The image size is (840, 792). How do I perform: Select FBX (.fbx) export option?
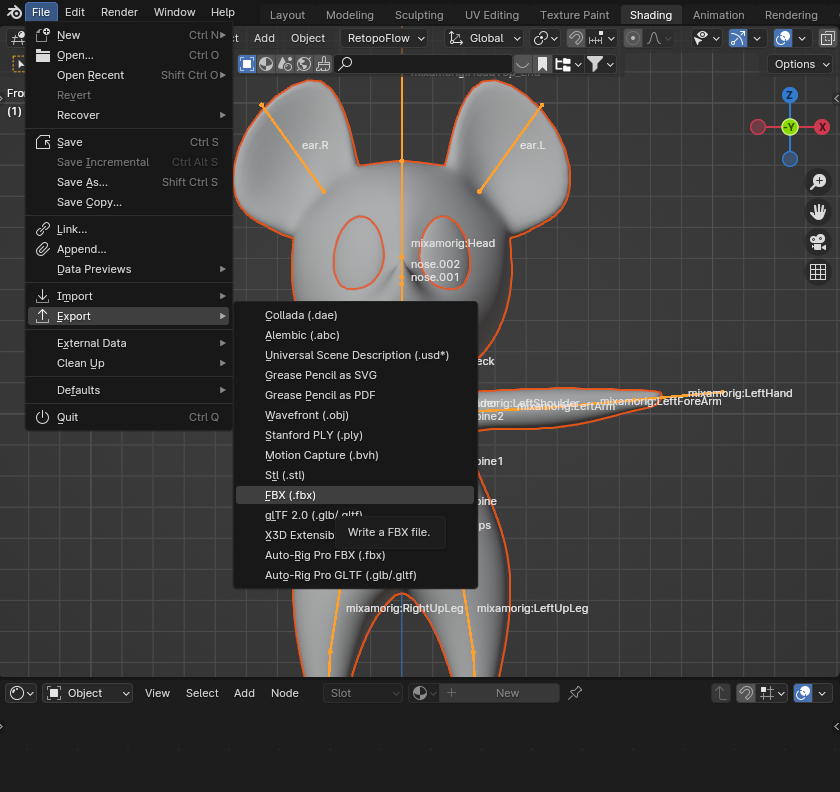pyautogui.click(x=355, y=495)
